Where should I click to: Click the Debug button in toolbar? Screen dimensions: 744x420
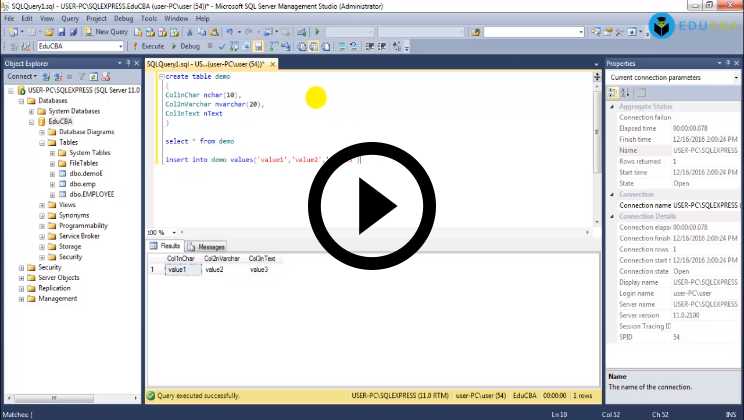coord(186,46)
